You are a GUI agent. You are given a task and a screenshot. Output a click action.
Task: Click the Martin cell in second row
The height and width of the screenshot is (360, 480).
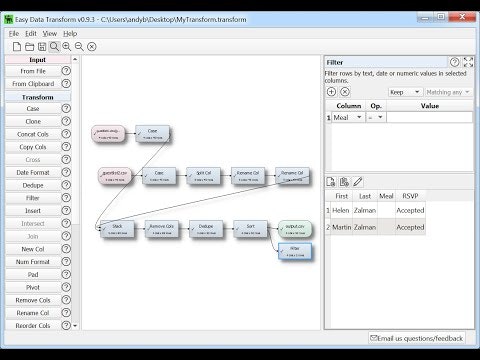341,227
